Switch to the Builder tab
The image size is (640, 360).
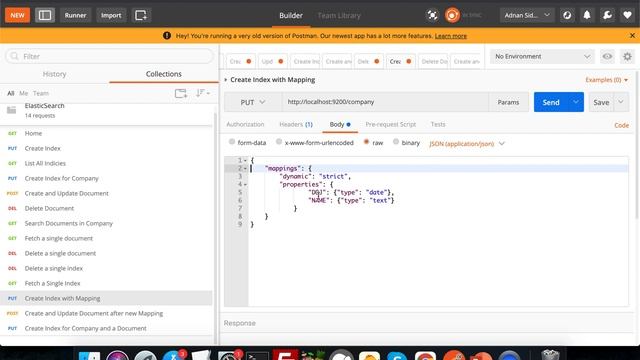coord(291,16)
